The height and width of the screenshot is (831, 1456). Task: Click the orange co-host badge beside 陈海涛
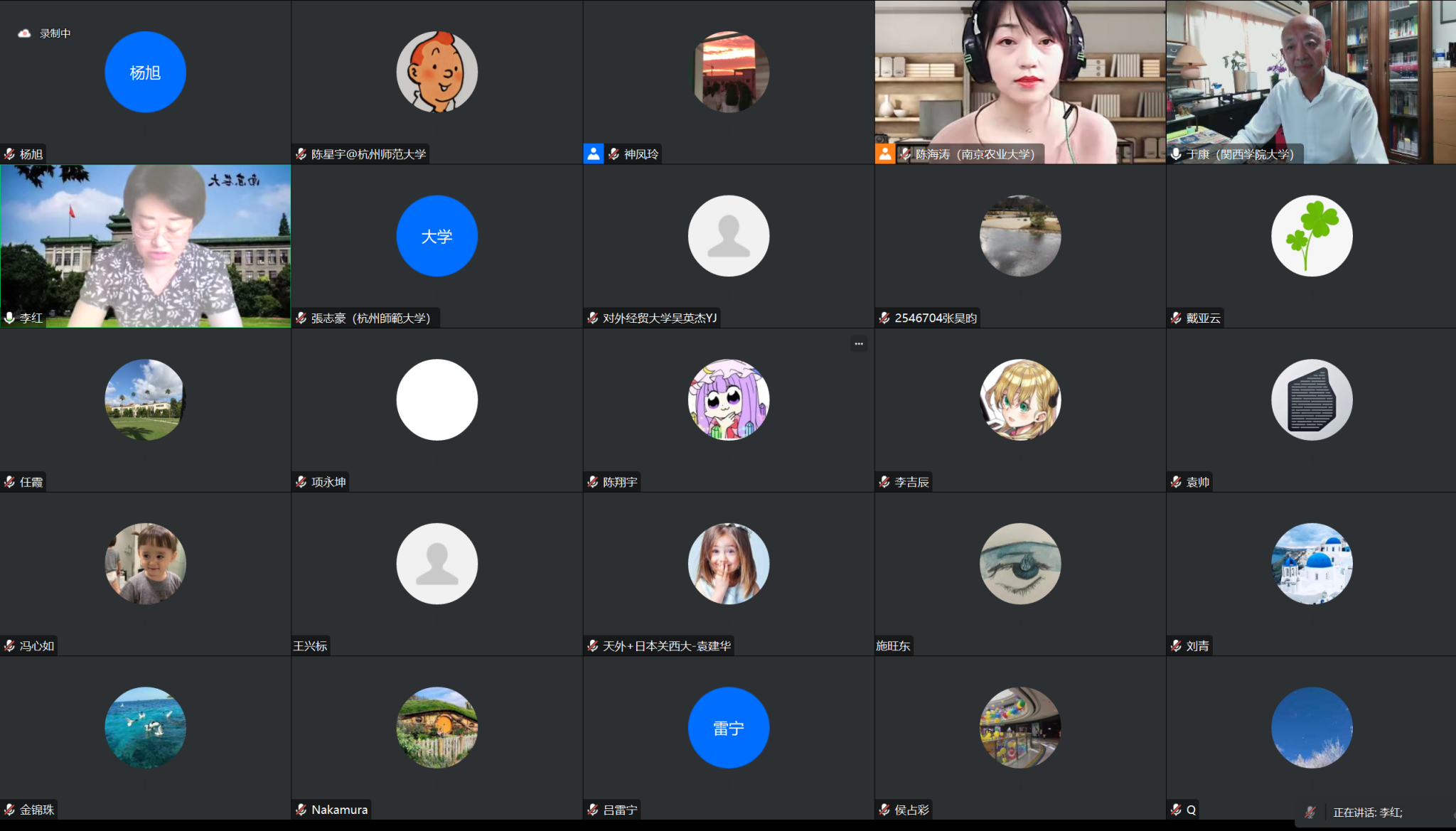pyautogui.click(x=885, y=154)
